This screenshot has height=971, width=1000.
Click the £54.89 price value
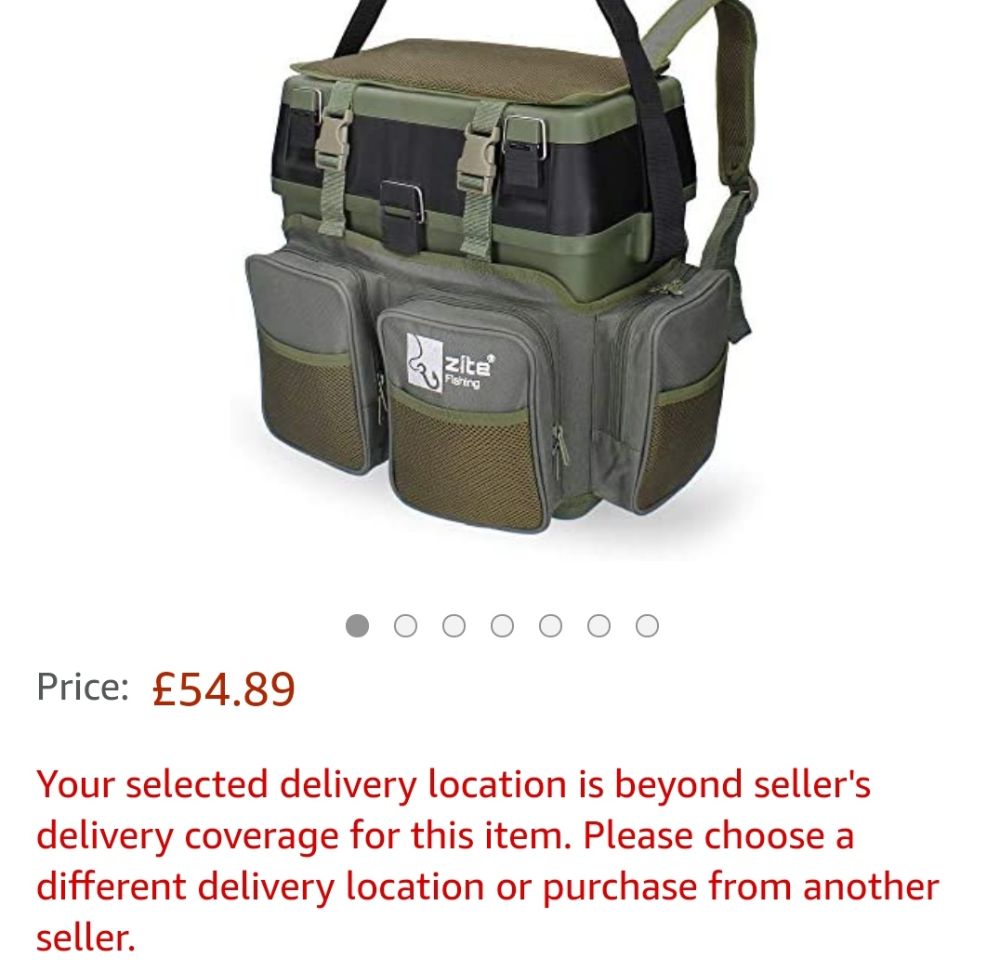(224, 689)
